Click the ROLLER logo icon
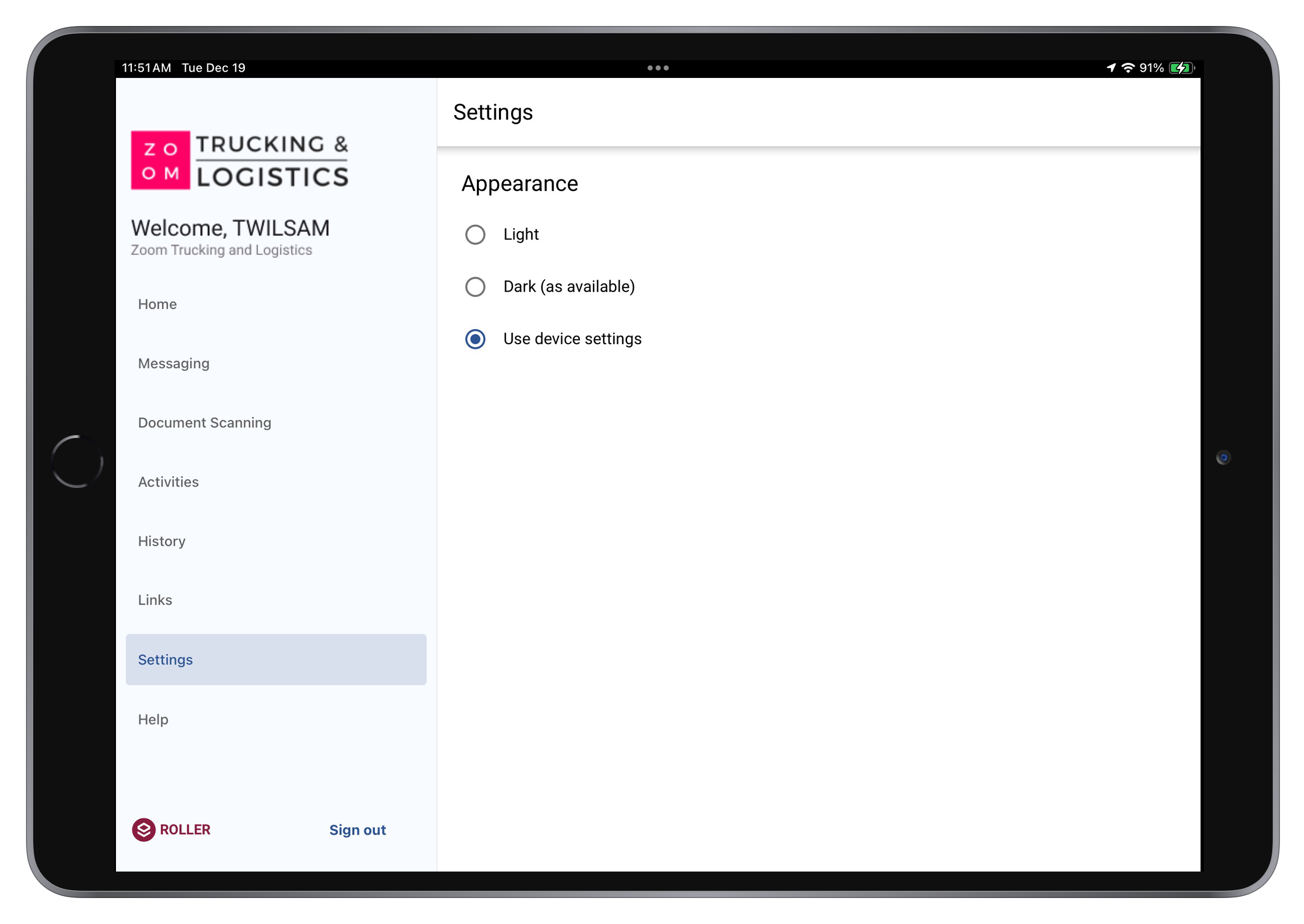Image resolution: width=1304 pixels, height=924 pixels. (144, 830)
